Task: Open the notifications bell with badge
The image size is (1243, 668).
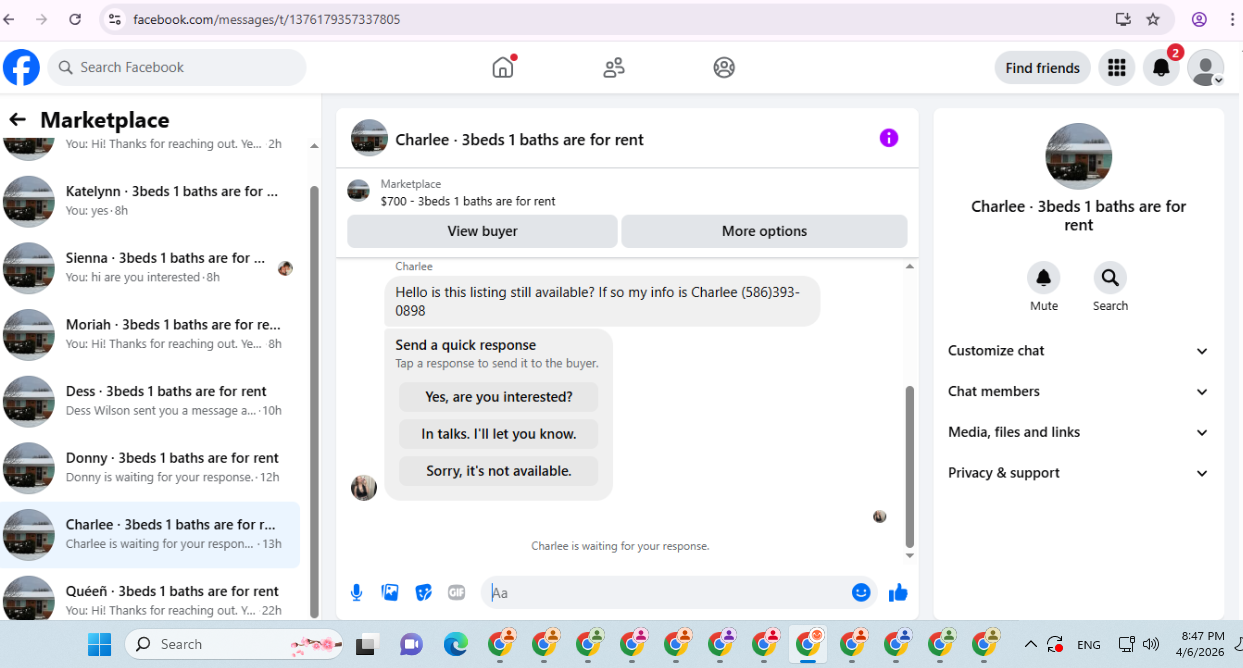Action: click(x=1161, y=68)
